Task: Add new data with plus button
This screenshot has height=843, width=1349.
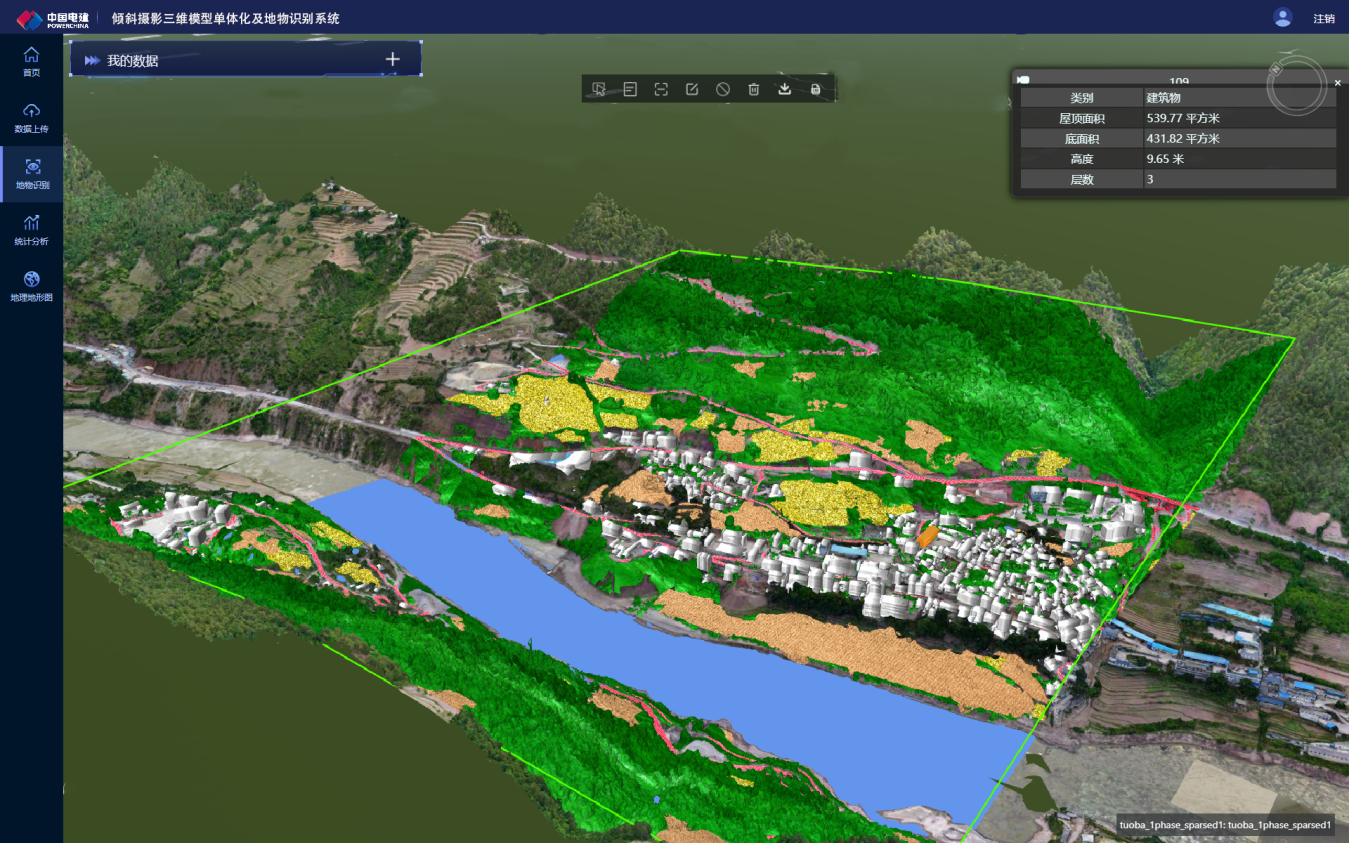Action: (393, 59)
